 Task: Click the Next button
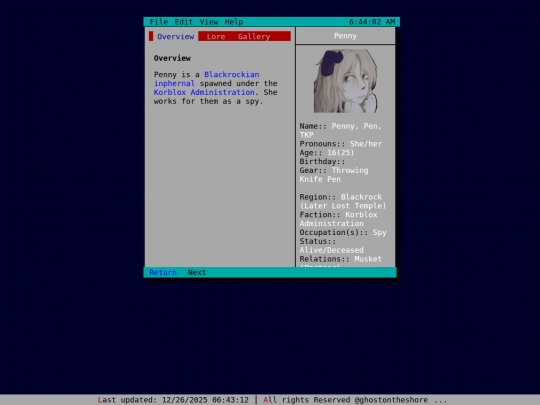tap(197, 272)
